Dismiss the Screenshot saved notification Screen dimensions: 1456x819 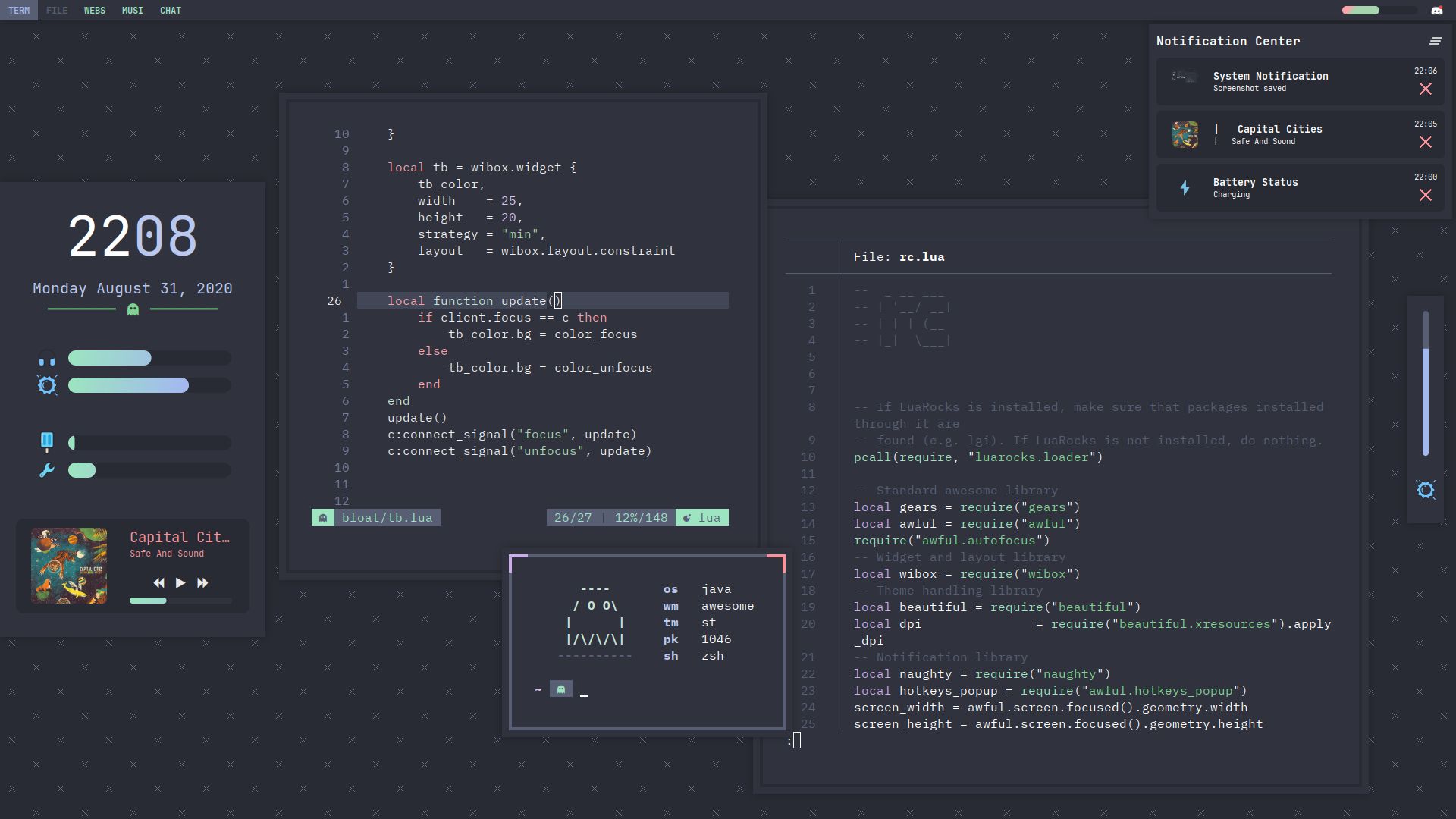1426,89
